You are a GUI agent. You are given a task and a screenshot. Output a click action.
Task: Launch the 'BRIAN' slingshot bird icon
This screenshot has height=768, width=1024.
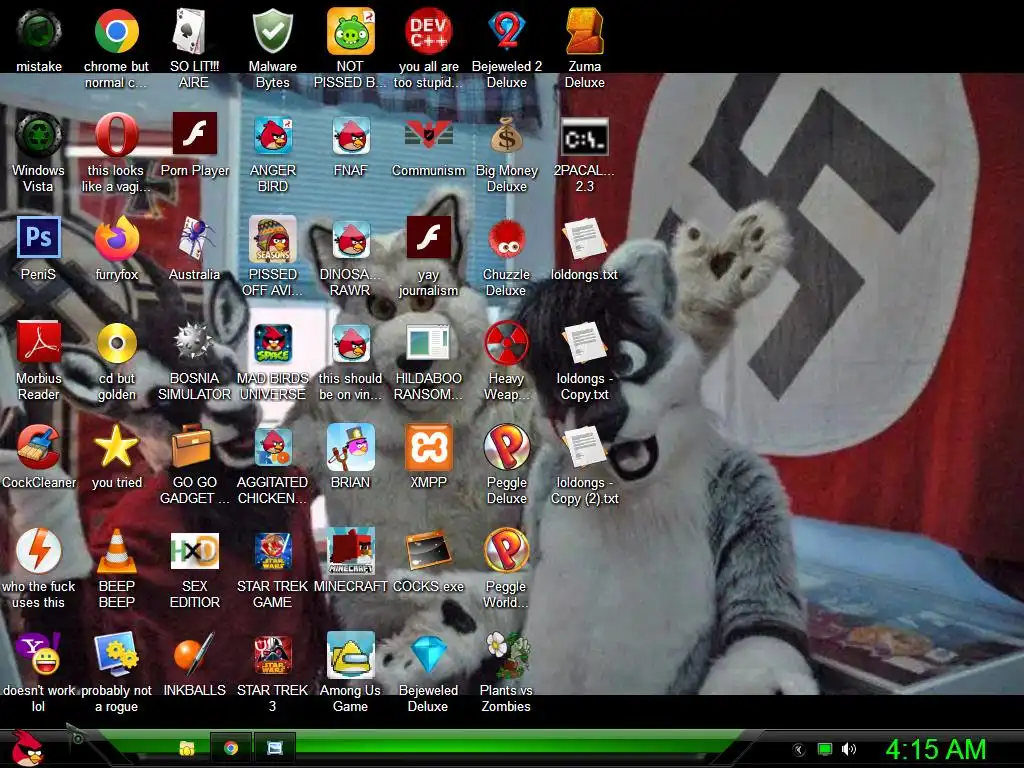point(351,447)
